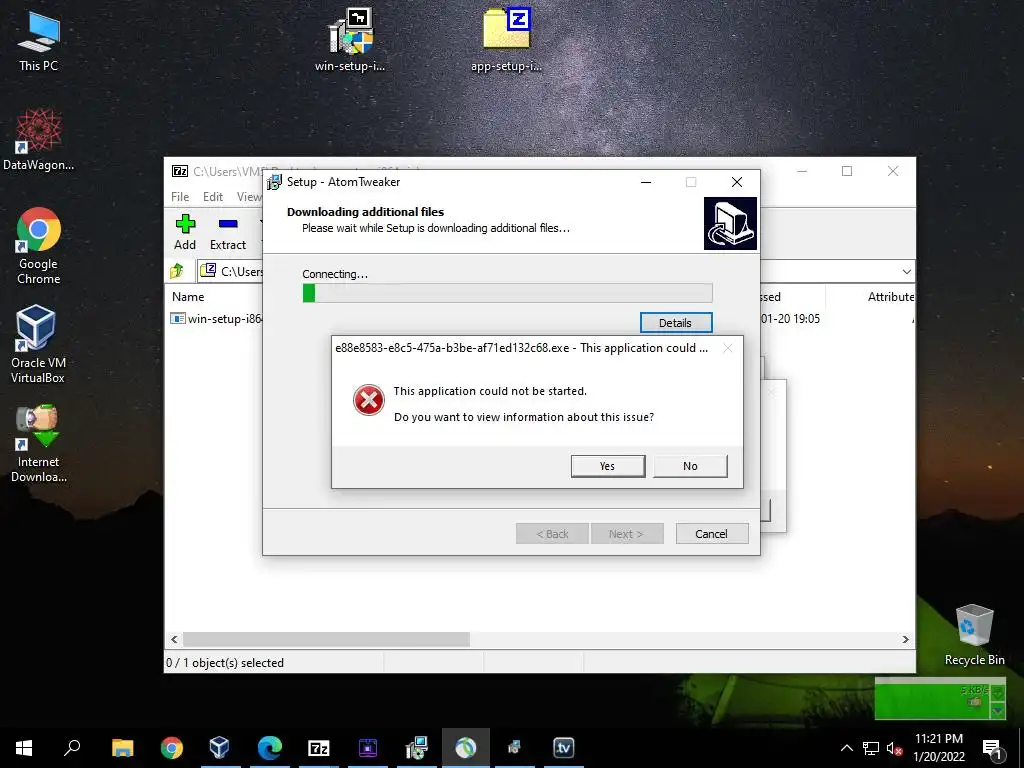This screenshot has width=1024, height=768.
Task: Select This PC desktop icon
Action: [39, 41]
